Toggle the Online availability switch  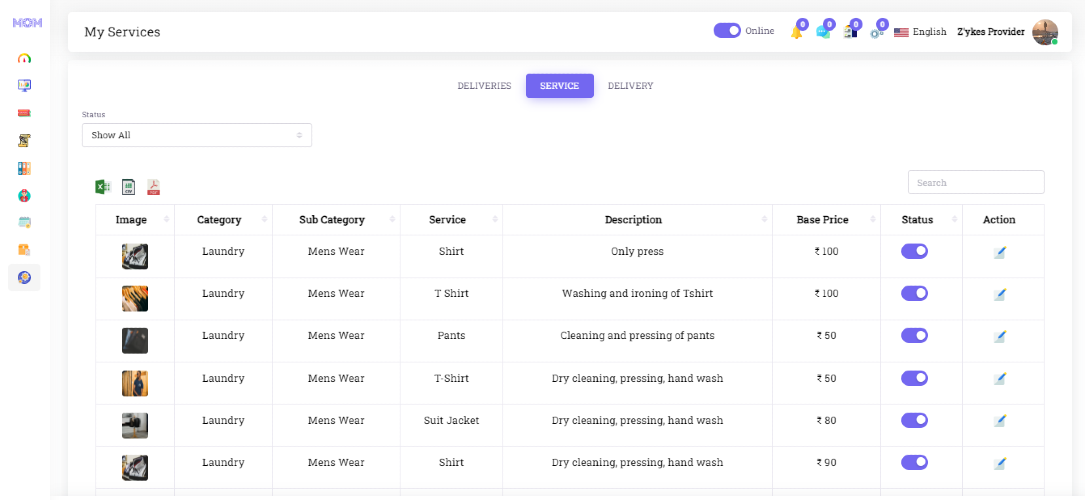click(x=727, y=31)
